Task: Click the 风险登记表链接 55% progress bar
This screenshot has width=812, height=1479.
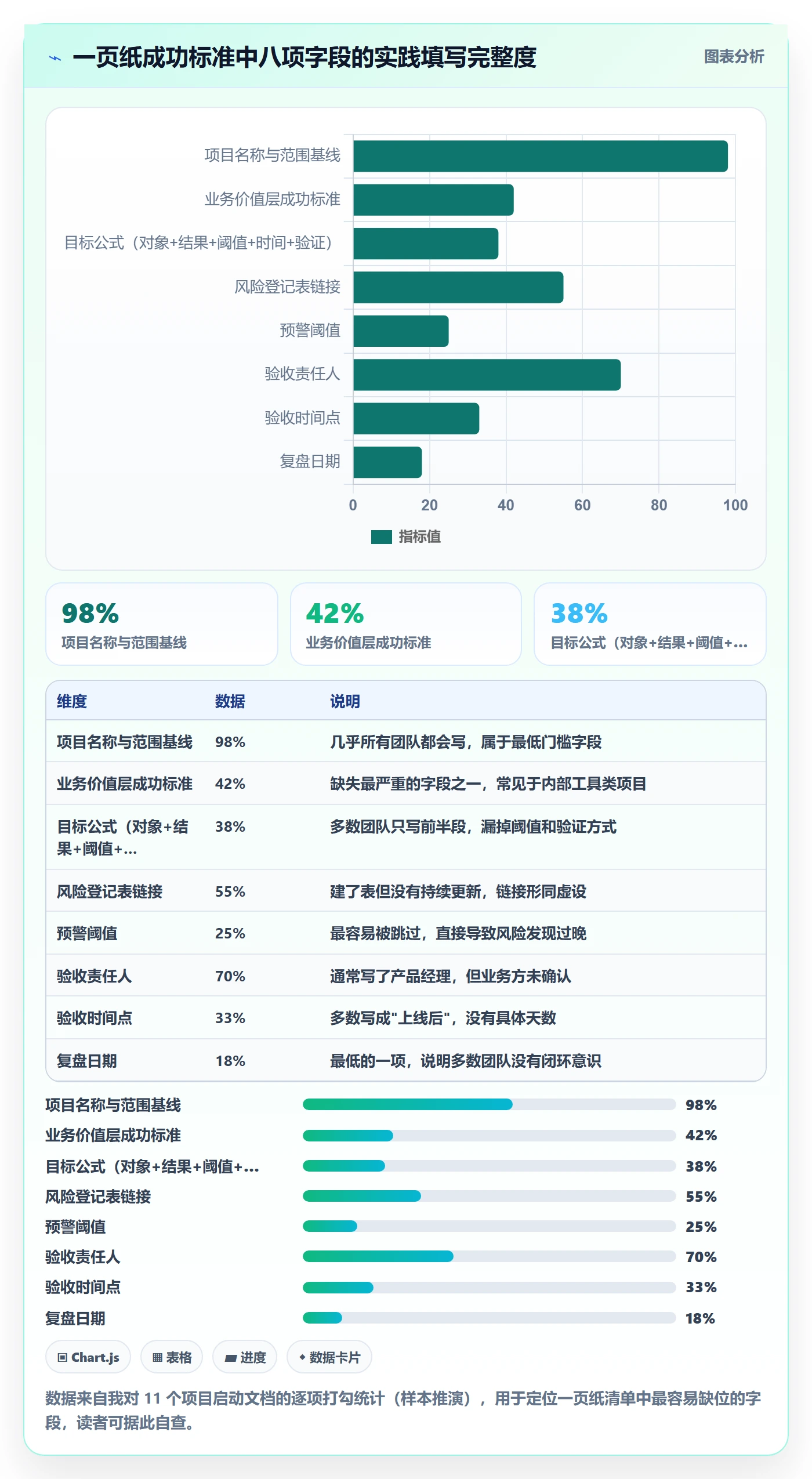Action: (x=489, y=1196)
